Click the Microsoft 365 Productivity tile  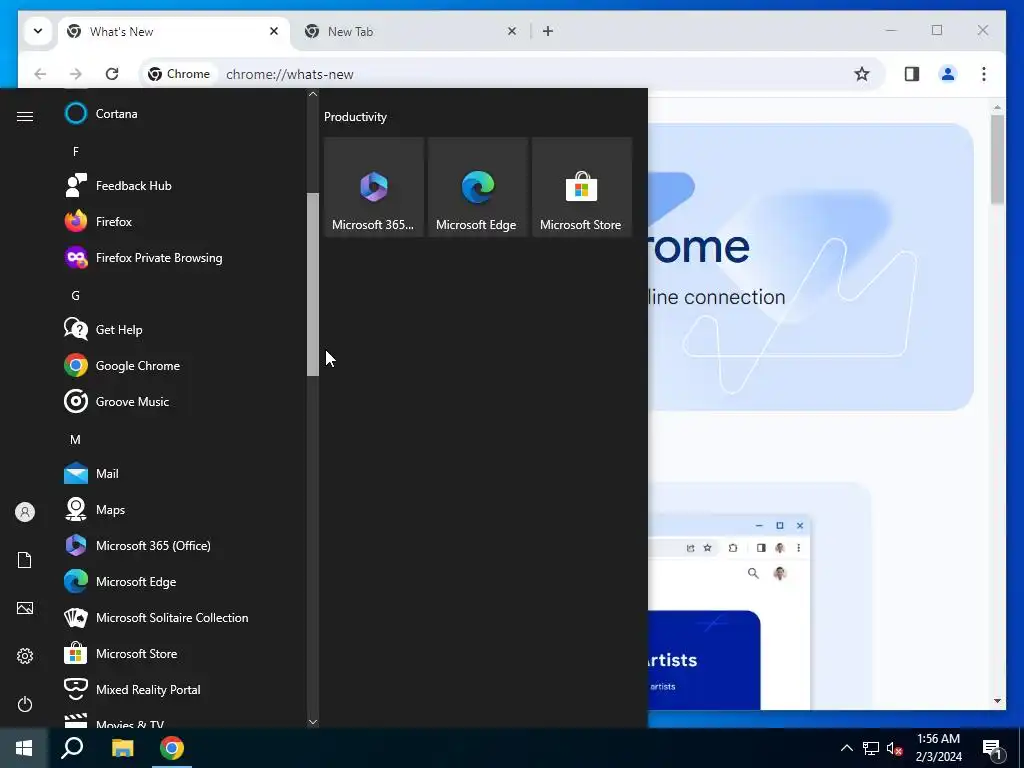374,187
